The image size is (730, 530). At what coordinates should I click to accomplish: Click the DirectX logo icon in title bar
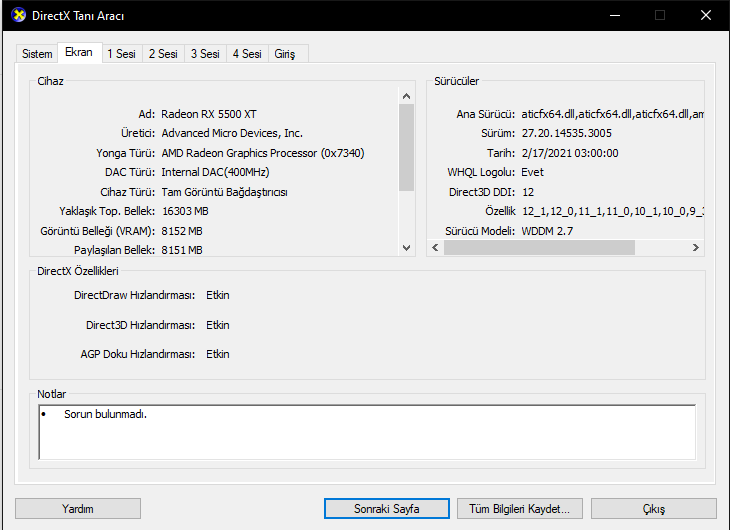(x=19, y=15)
